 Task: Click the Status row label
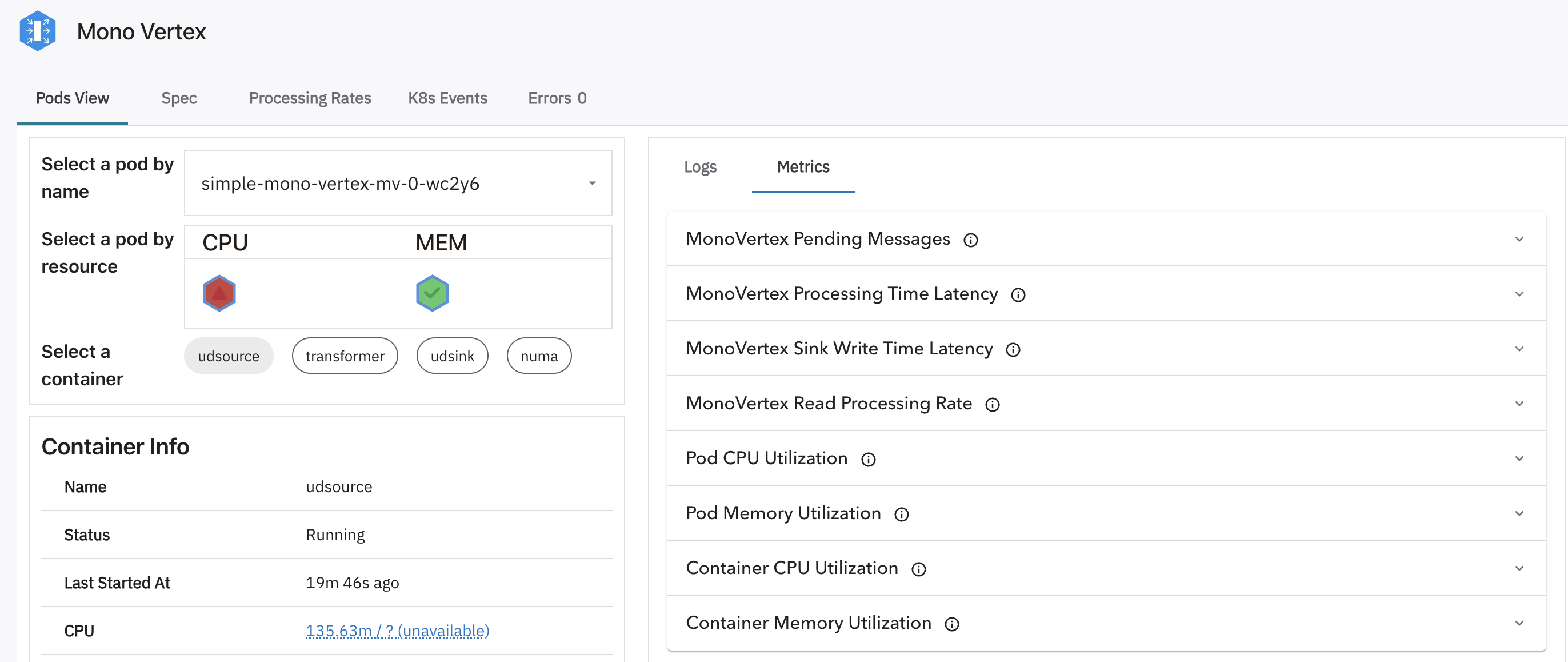[x=87, y=535]
